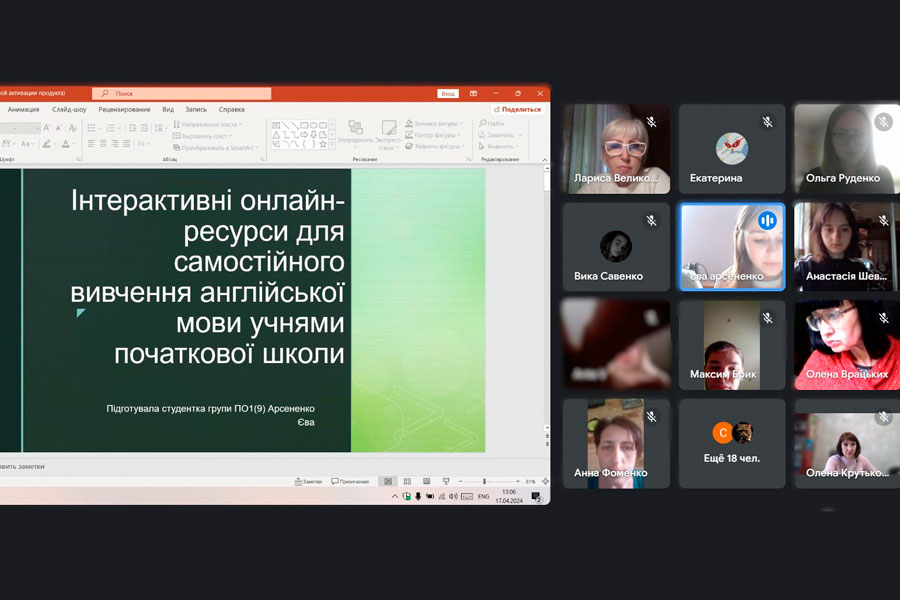This screenshot has width=900, height=600.
Task: Open the Вид ribbon tab
Action: (x=168, y=109)
